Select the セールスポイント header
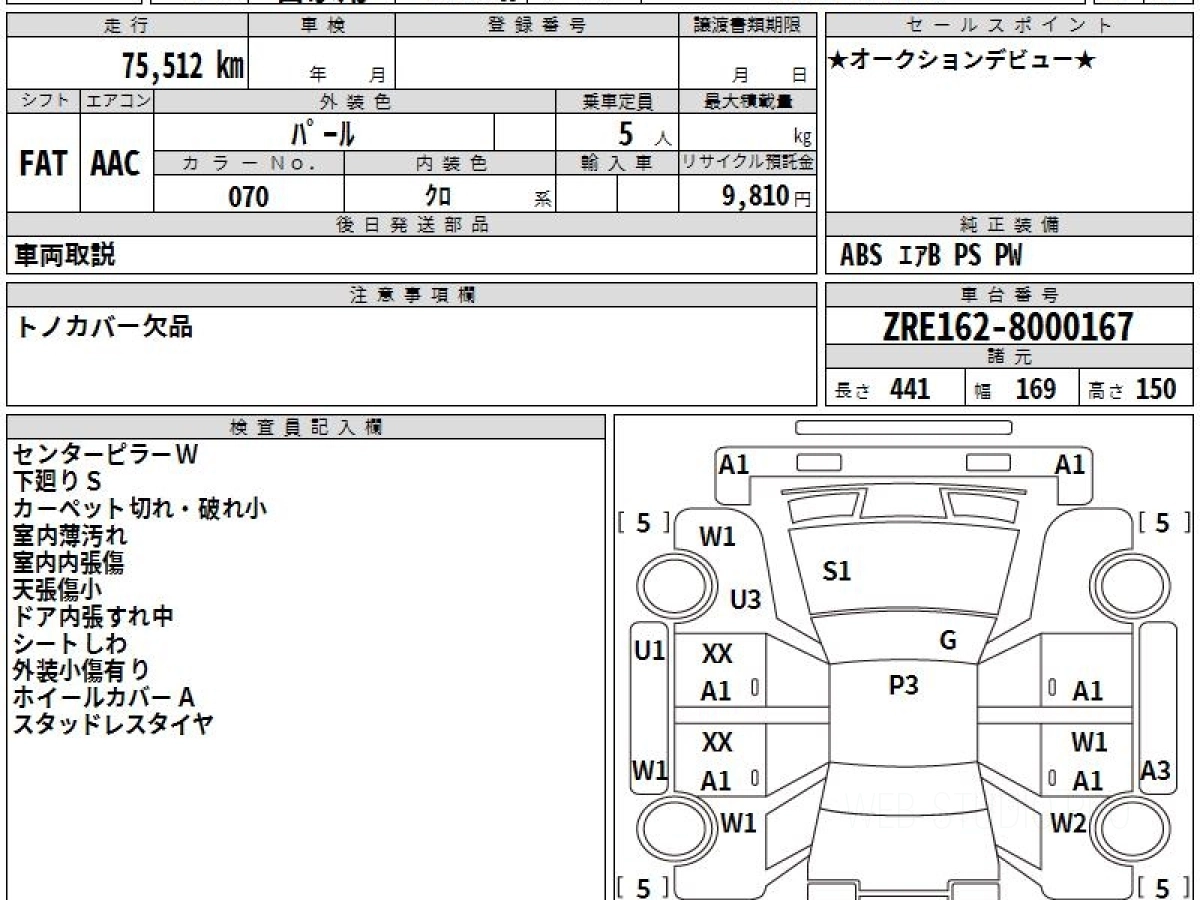This screenshot has width=1200, height=900. click(x=1009, y=26)
